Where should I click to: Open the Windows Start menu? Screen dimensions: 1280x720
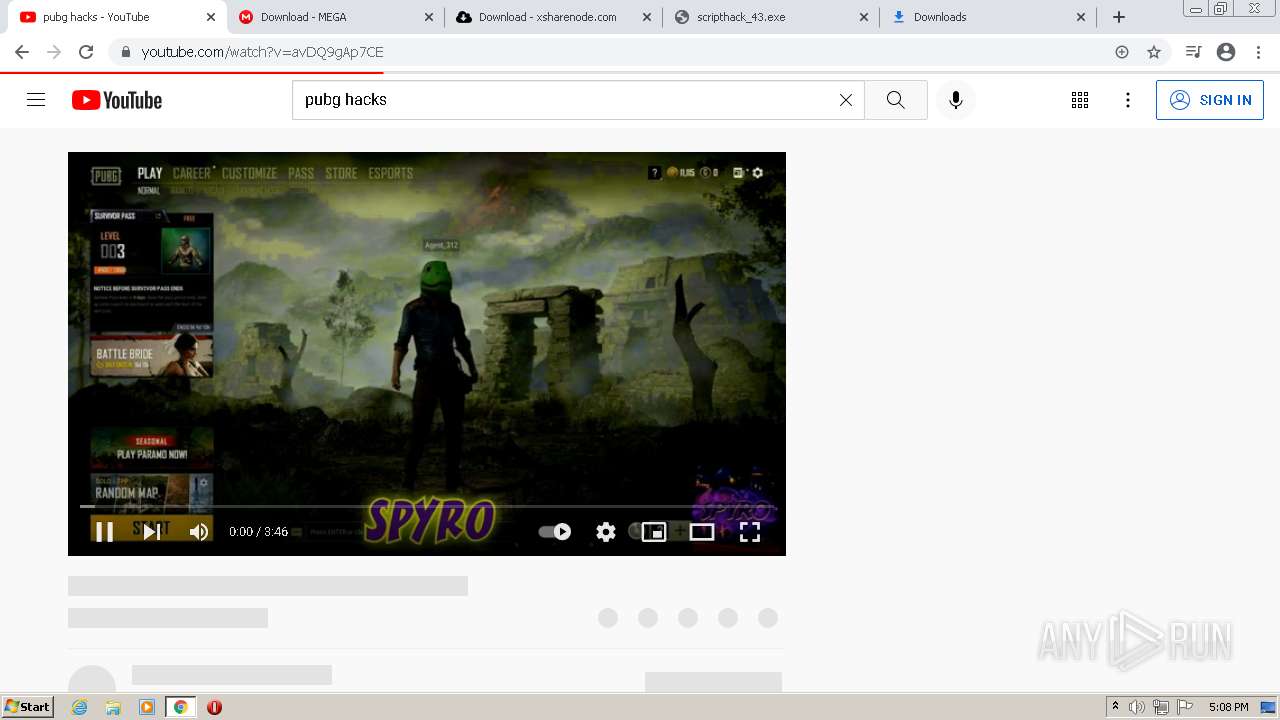[x=28, y=707]
